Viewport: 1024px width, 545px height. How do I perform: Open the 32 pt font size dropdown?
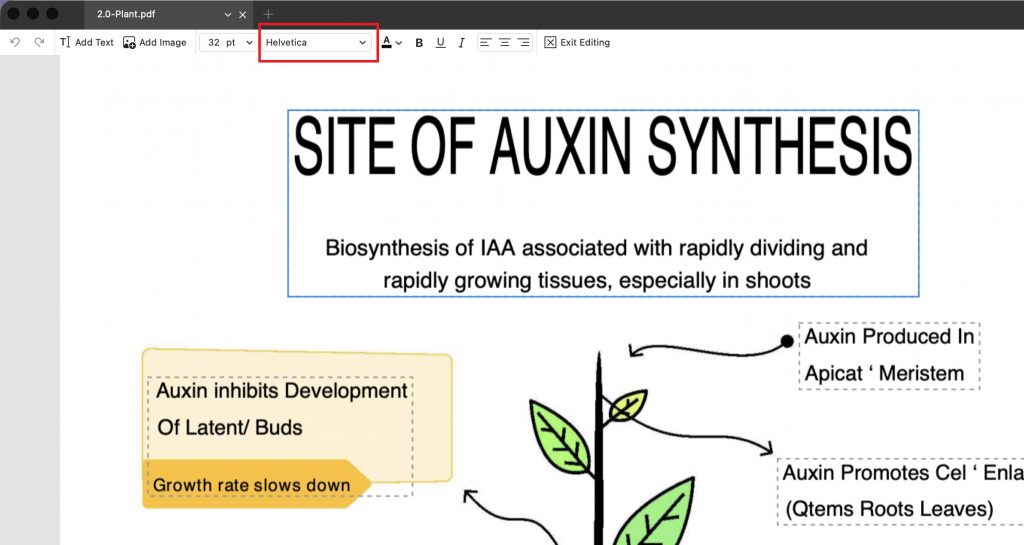coord(227,42)
